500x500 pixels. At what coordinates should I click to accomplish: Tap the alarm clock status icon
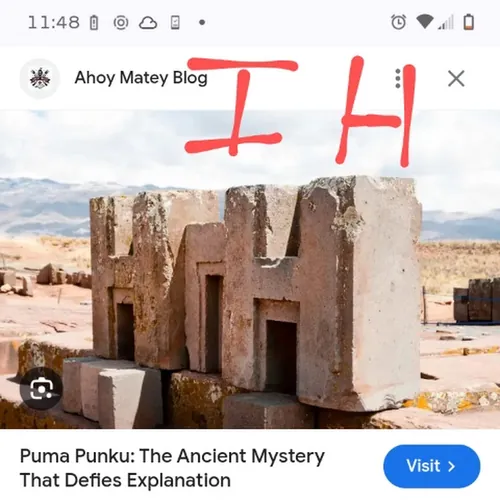398,22
